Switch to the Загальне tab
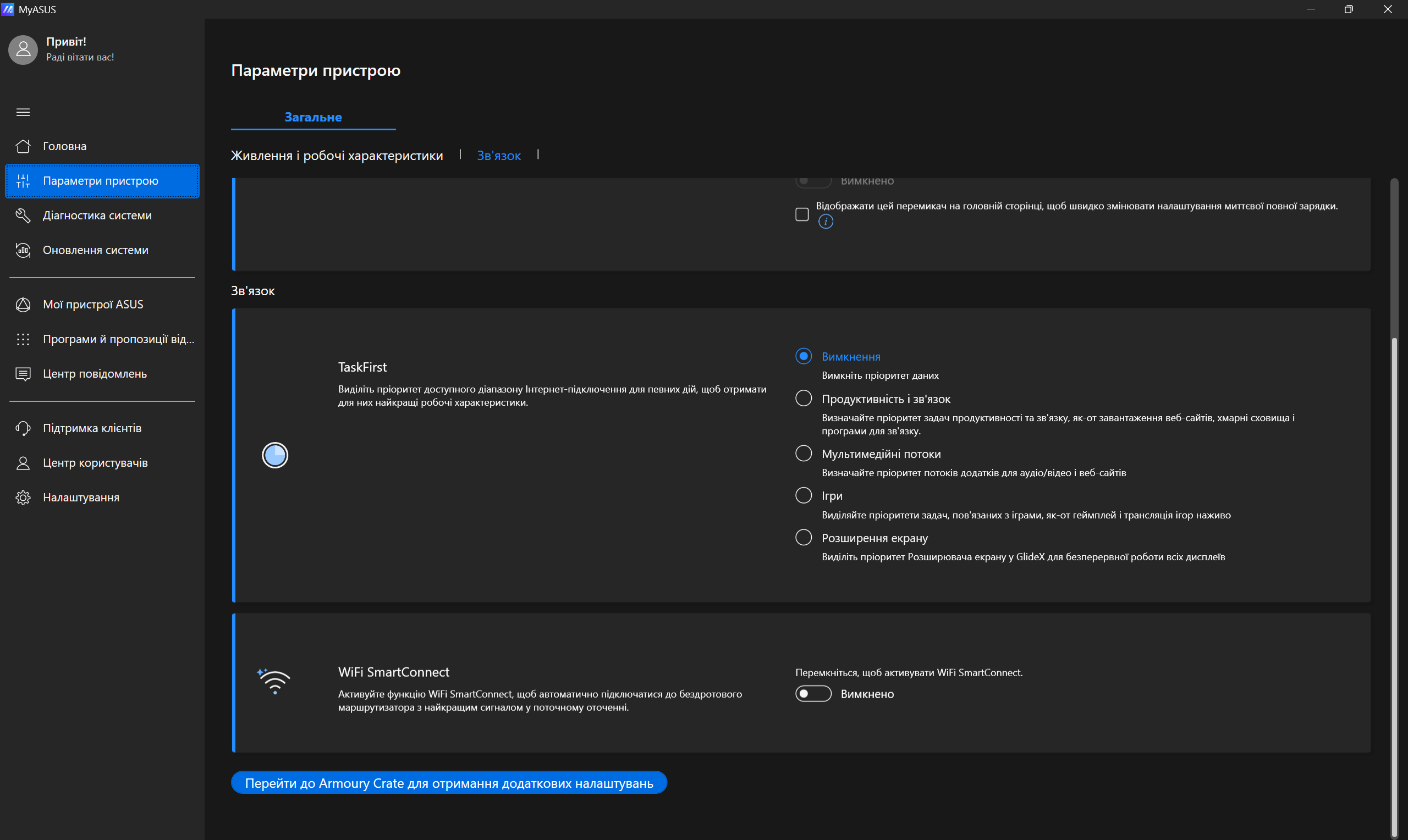 313,117
